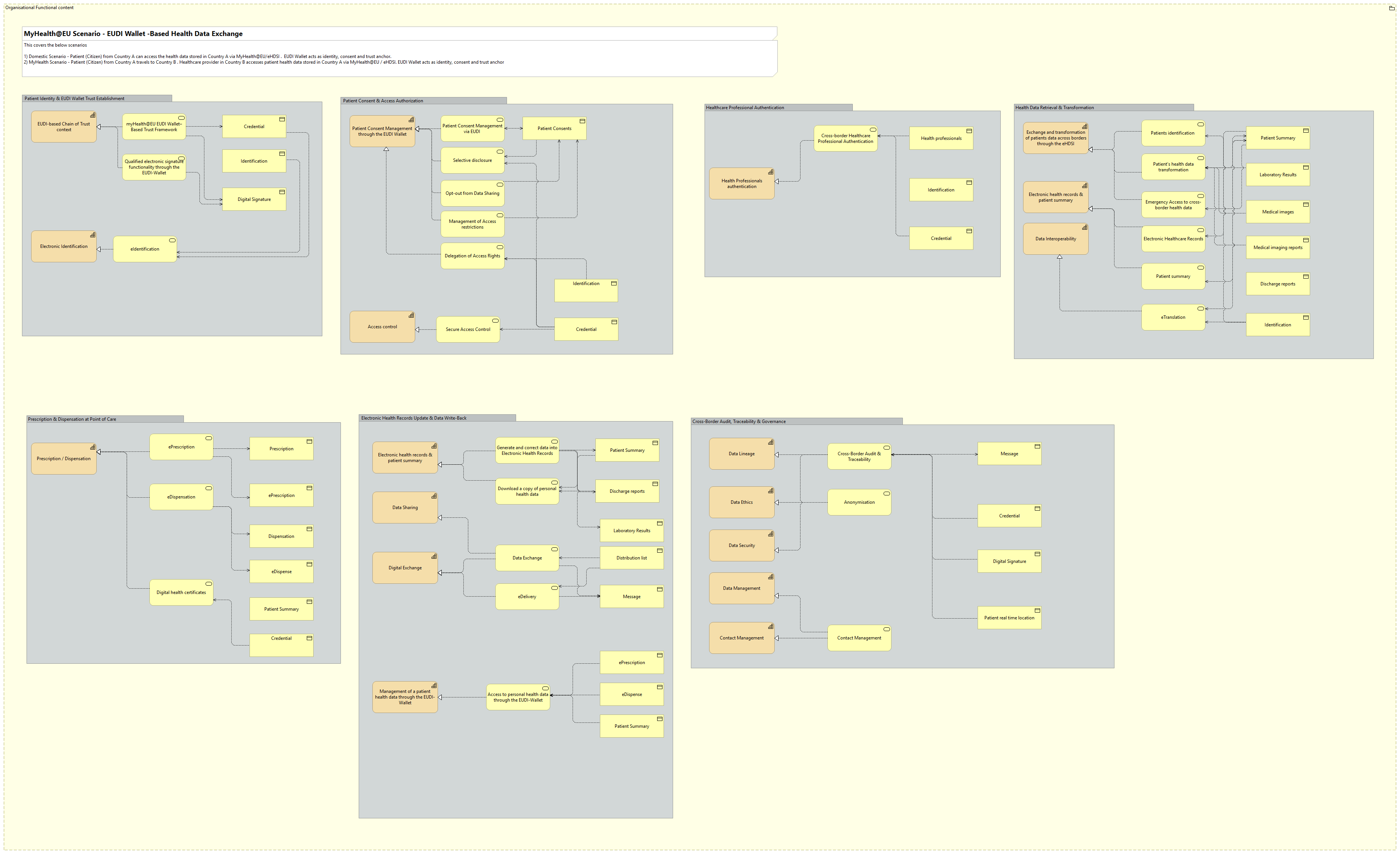
Task: Select Management of a patient health data capability
Action: (405, 697)
